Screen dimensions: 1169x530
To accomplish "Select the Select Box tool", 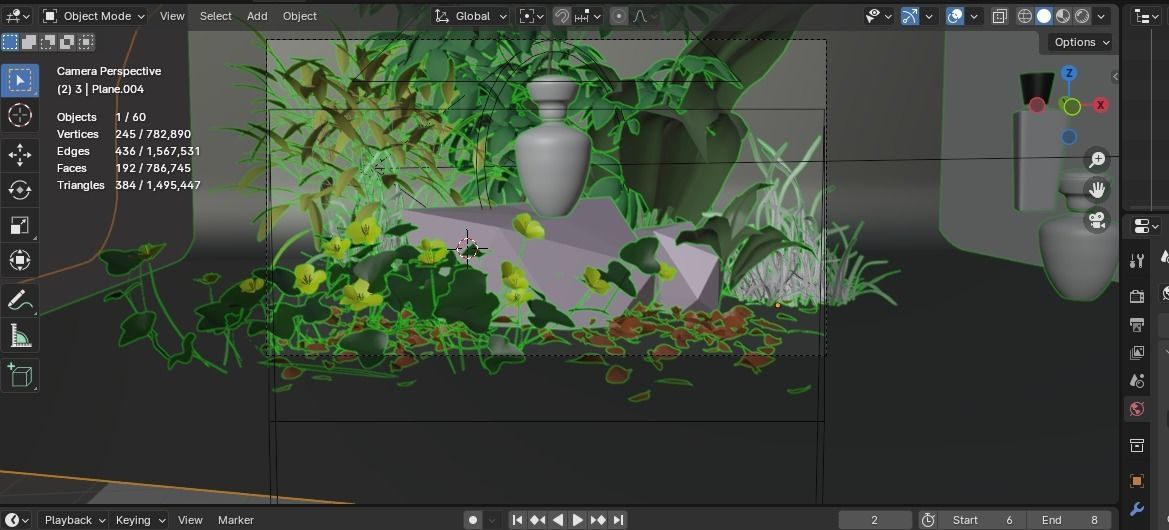I will (x=19, y=80).
